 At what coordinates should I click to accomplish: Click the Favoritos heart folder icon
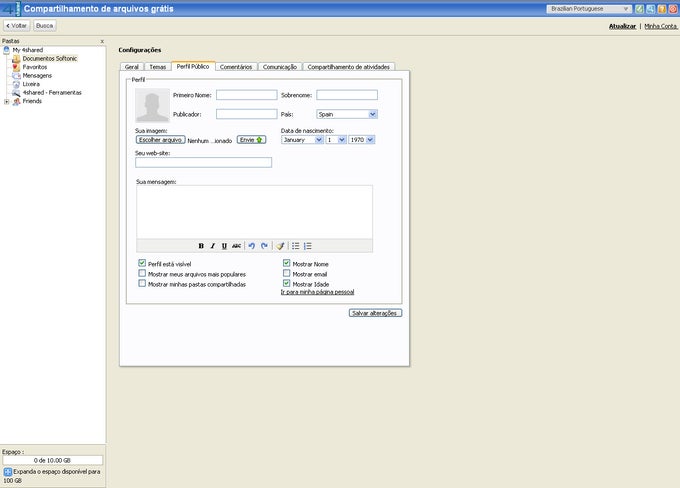[x=16, y=67]
